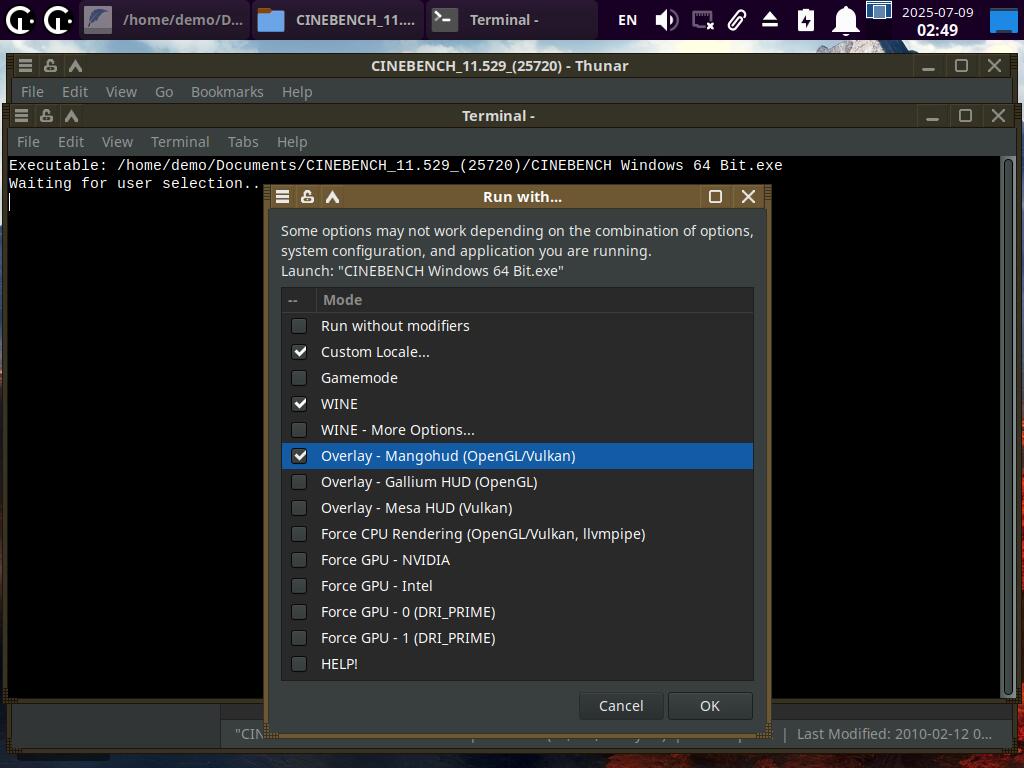Viewport: 1024px width, 768px height.
Task: Tick WINE - More Options... checkbox
Action: tap(299, 430)
